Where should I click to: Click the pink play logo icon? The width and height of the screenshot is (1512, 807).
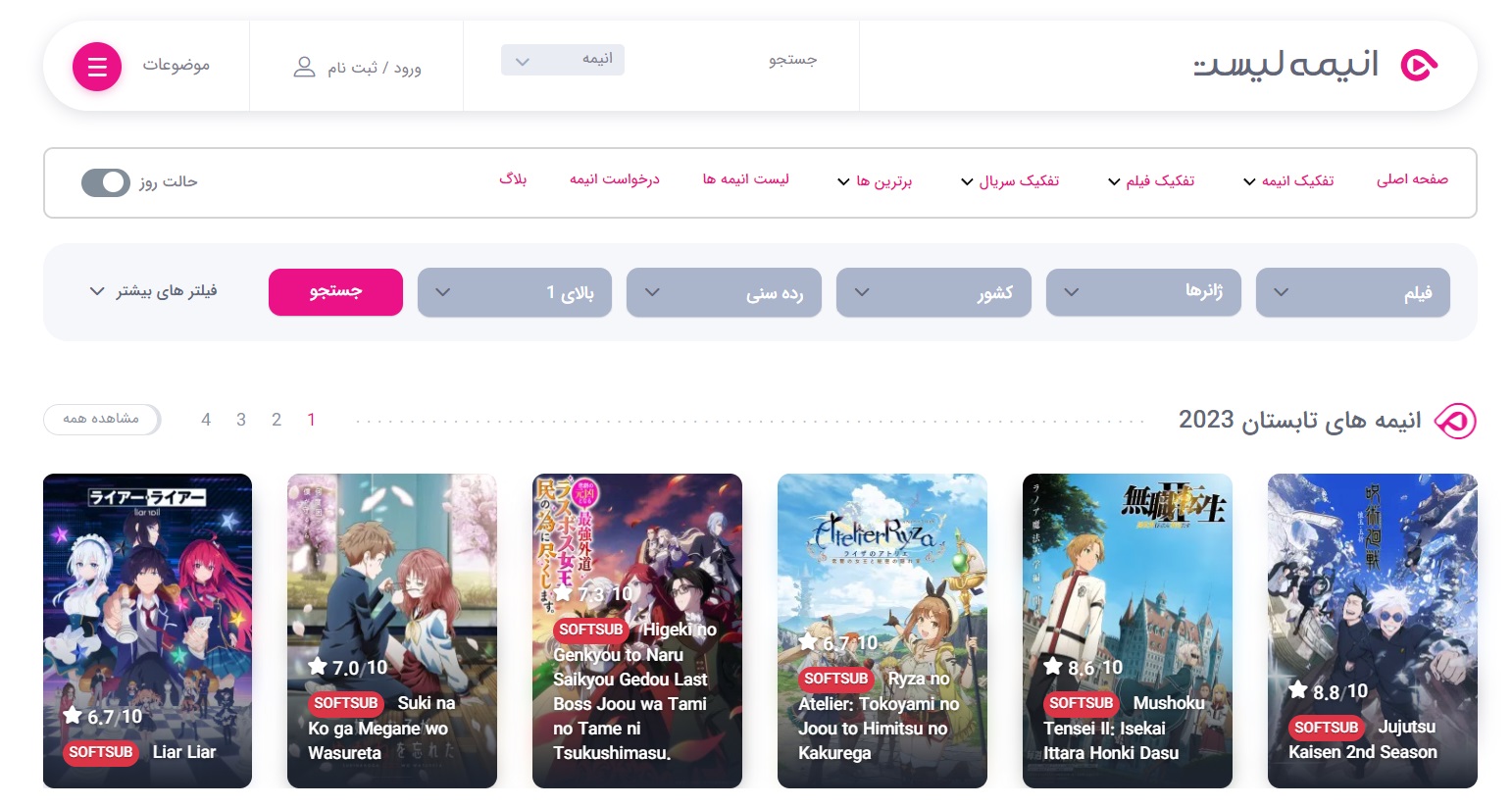1419,66
